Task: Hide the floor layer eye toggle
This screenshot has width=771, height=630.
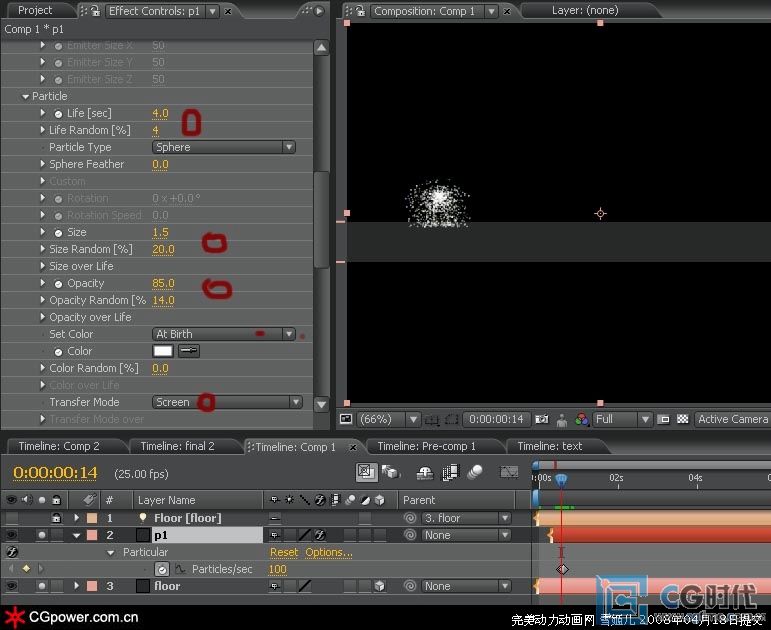Action: tap(11, 586)
